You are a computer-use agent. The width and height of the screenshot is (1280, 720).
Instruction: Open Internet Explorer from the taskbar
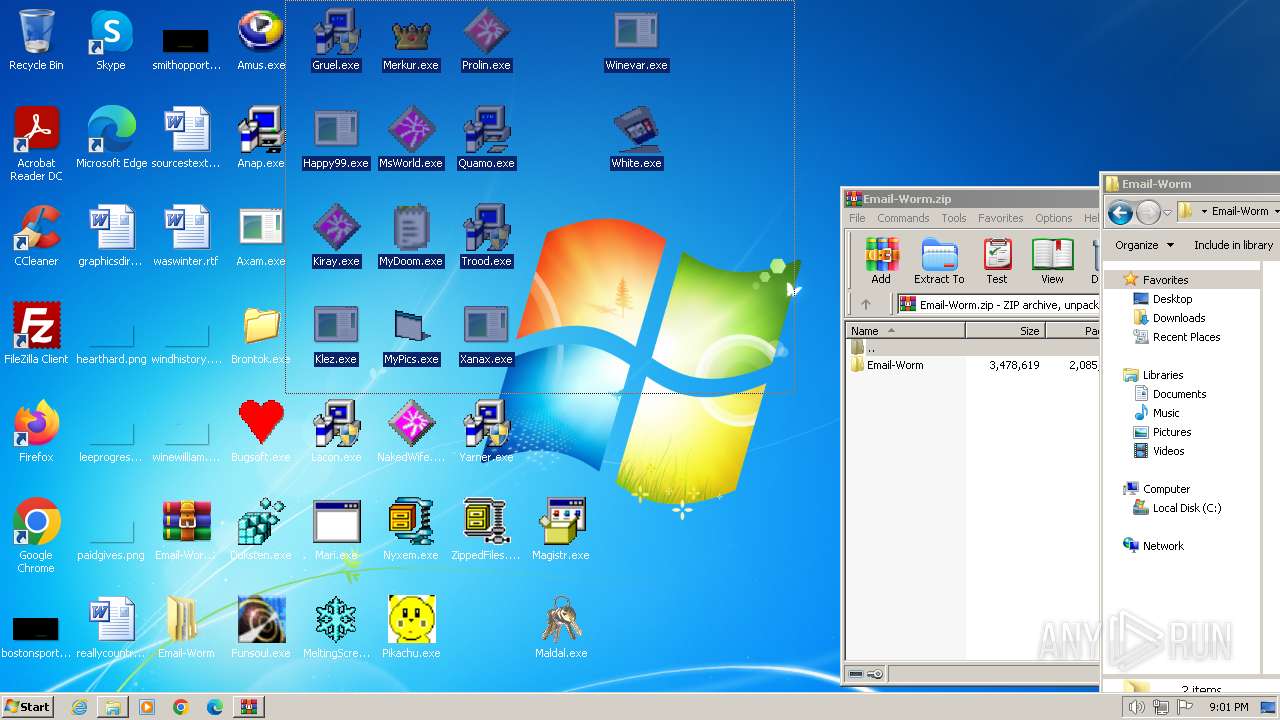point(79,707)
